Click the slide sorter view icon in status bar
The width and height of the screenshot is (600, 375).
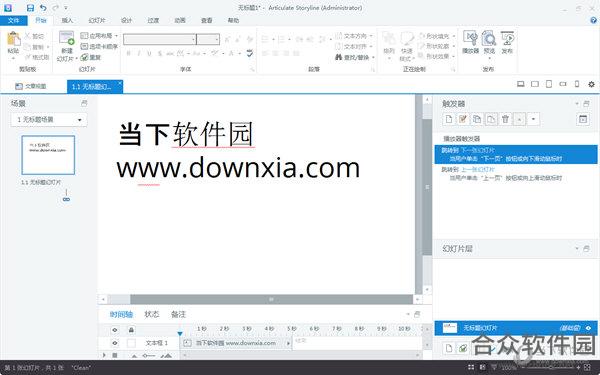(471, 367)
